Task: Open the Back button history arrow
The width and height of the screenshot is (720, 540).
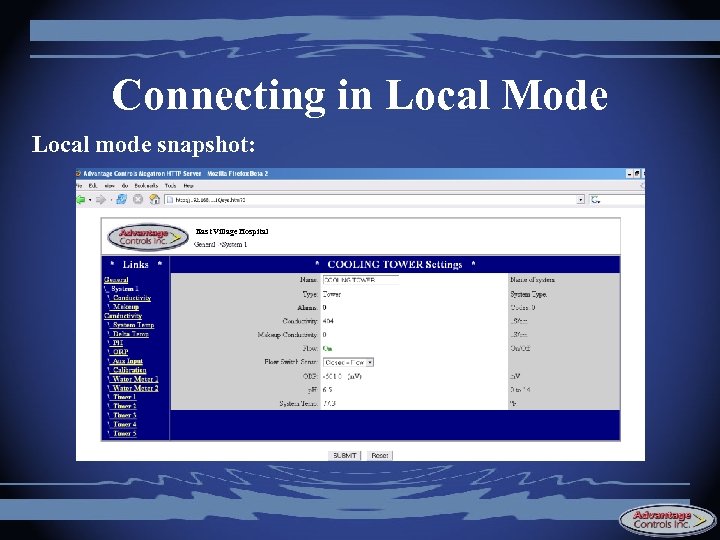Action: pyautogui.click(x=90, y=200)
